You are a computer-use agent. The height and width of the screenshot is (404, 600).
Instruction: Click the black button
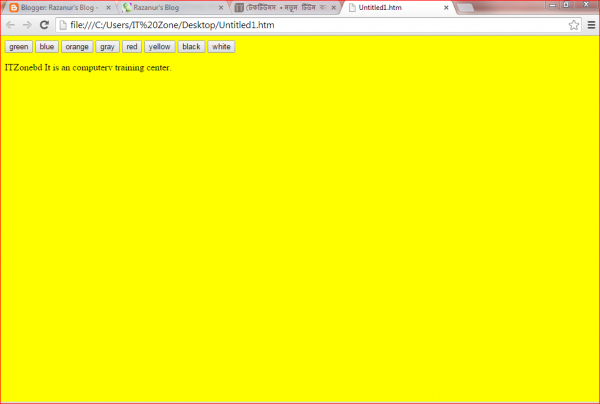point(191,47)
